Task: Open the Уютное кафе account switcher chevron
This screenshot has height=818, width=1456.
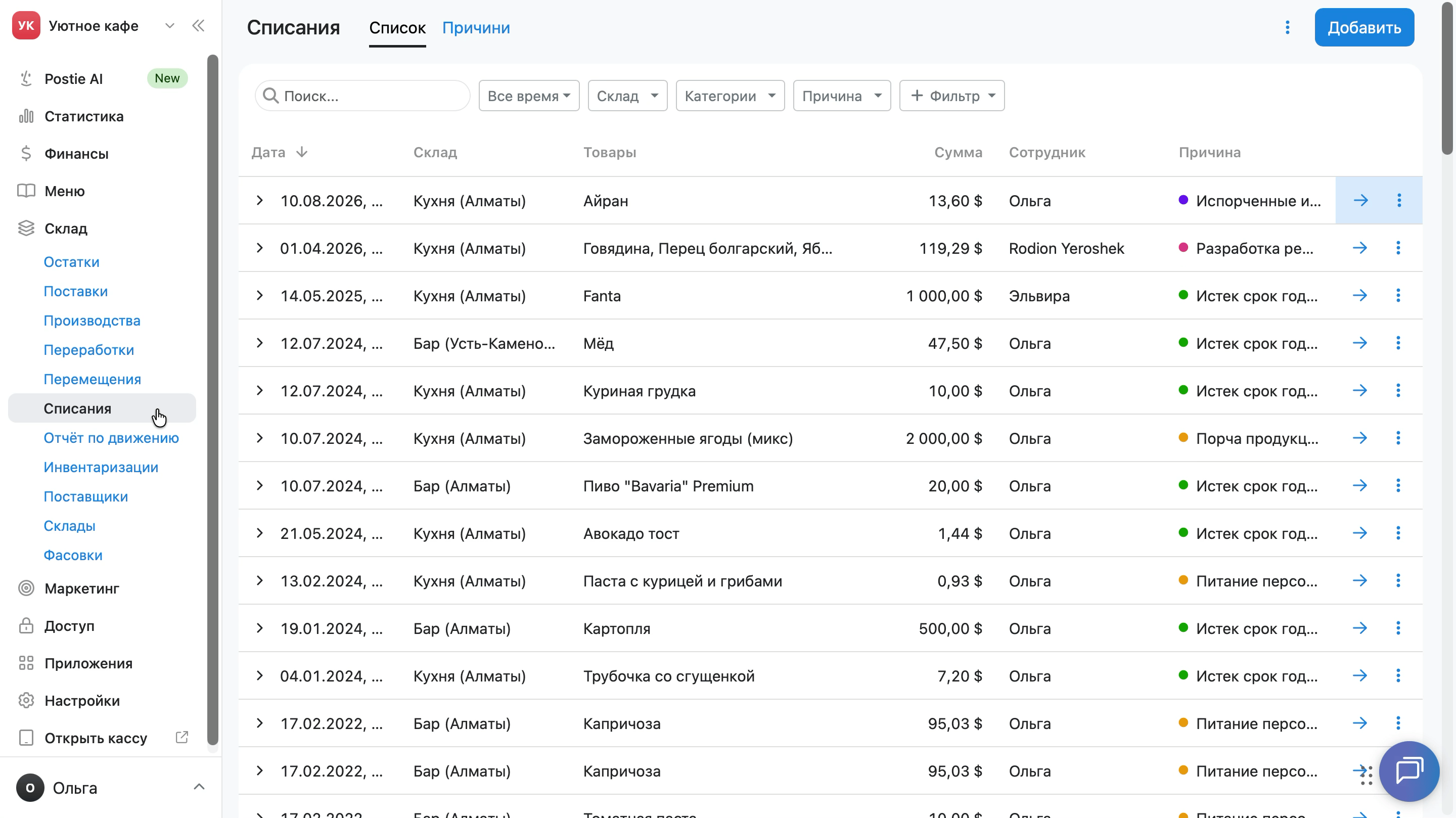Action: coord(169,25)
